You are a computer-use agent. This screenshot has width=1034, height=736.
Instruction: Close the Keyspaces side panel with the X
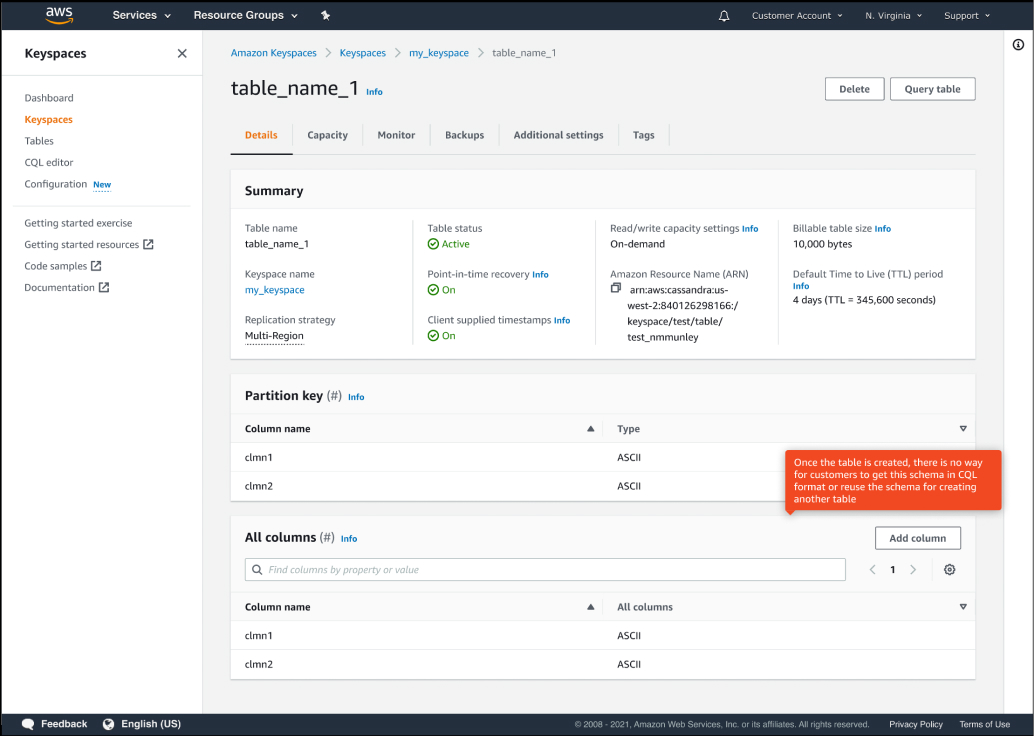coord(182,53)
